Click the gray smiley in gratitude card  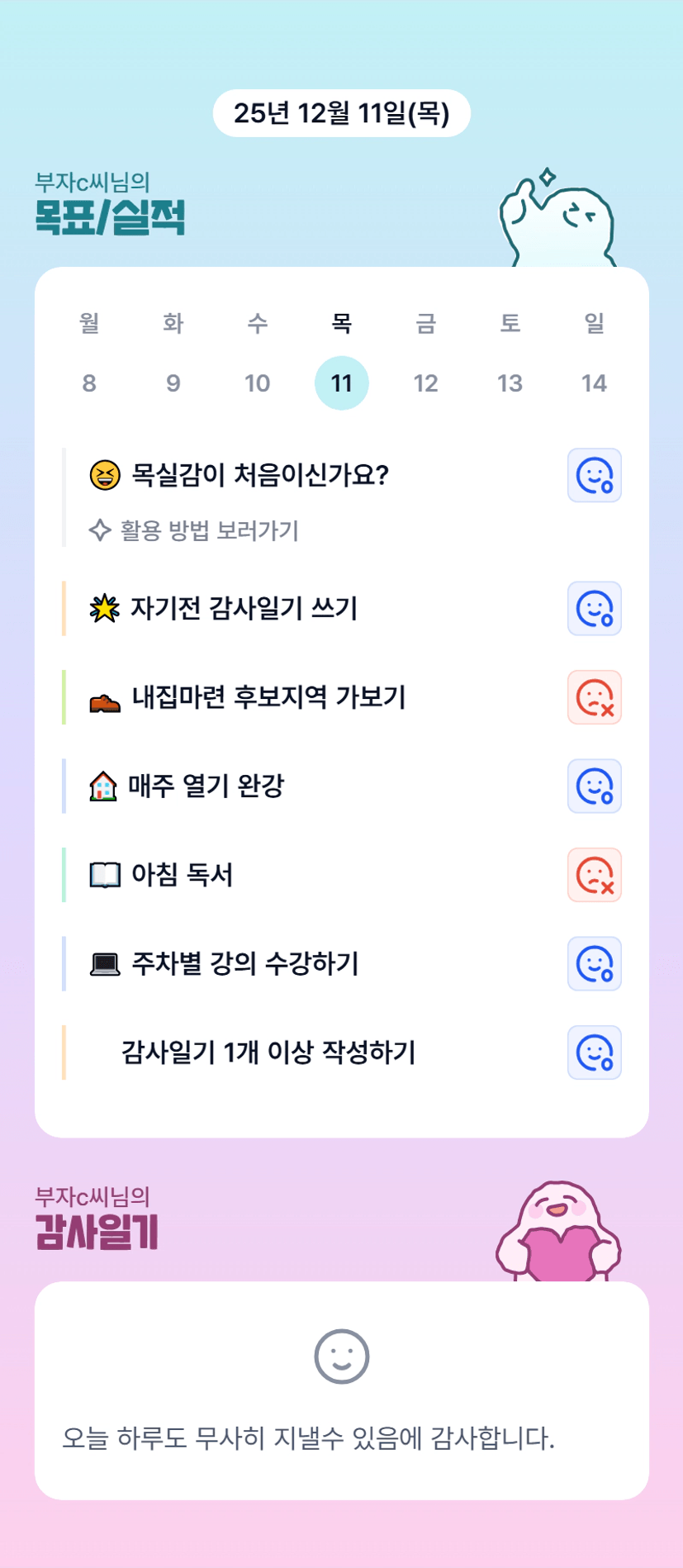(341, 1357)
